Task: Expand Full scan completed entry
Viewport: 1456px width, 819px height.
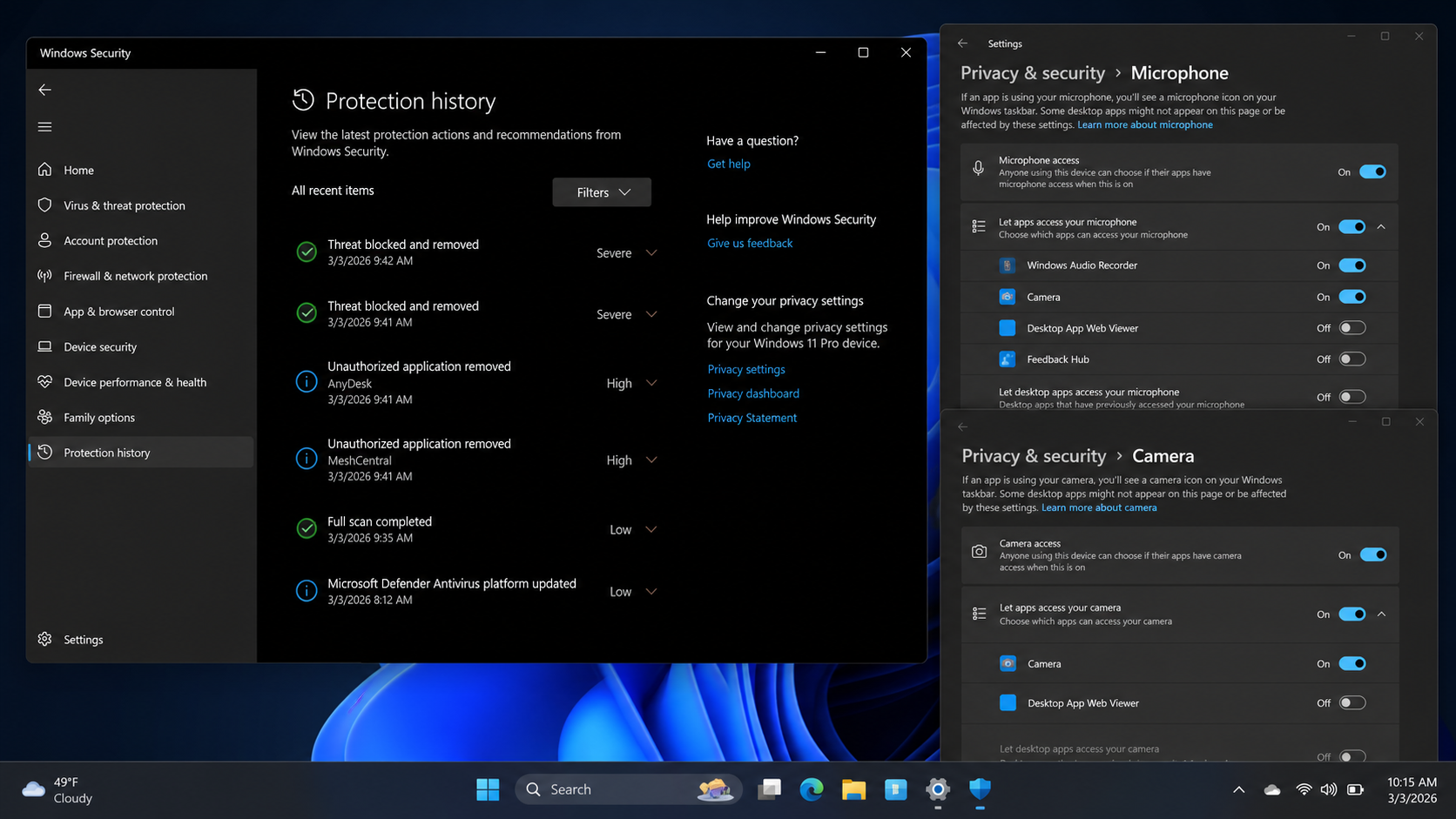Action: pyautogui.click(x=651, y=529)
